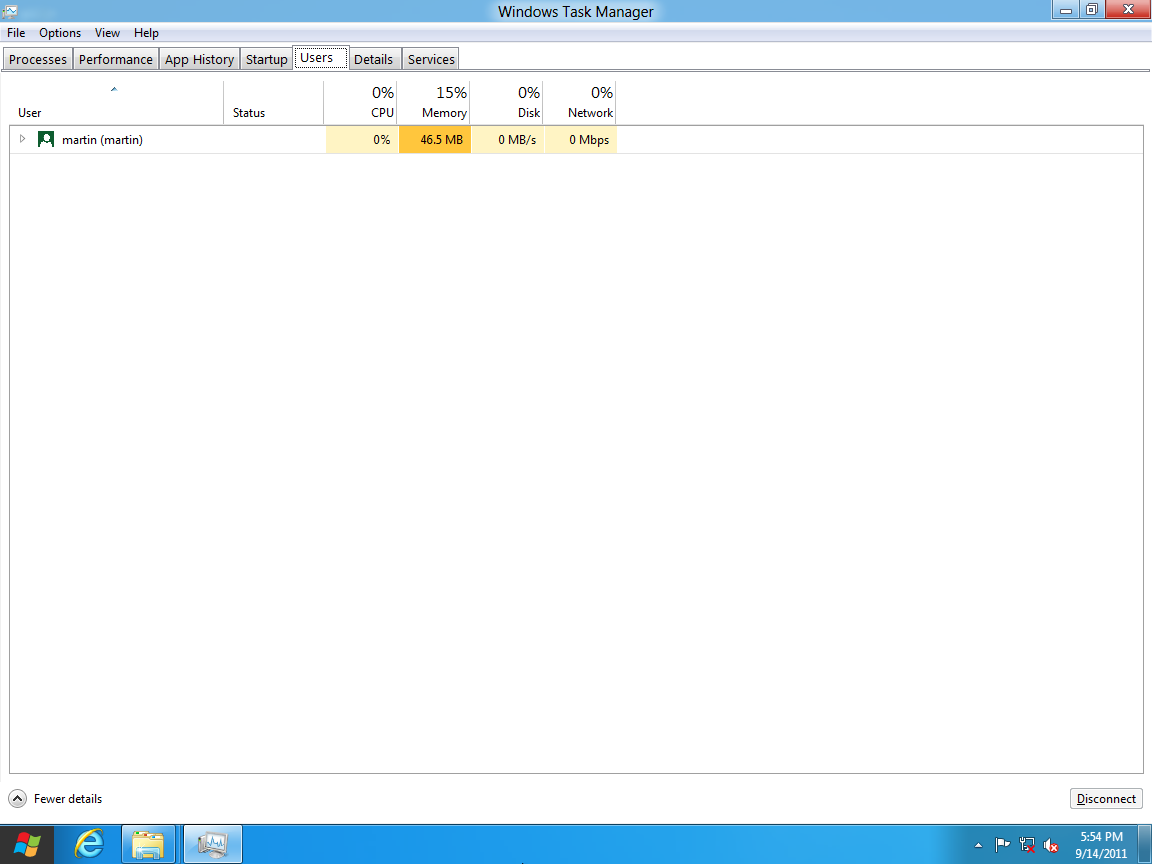Click the martin user avatar icon
The width and height of the screenshot is (1152, 864).
[46, 139]
